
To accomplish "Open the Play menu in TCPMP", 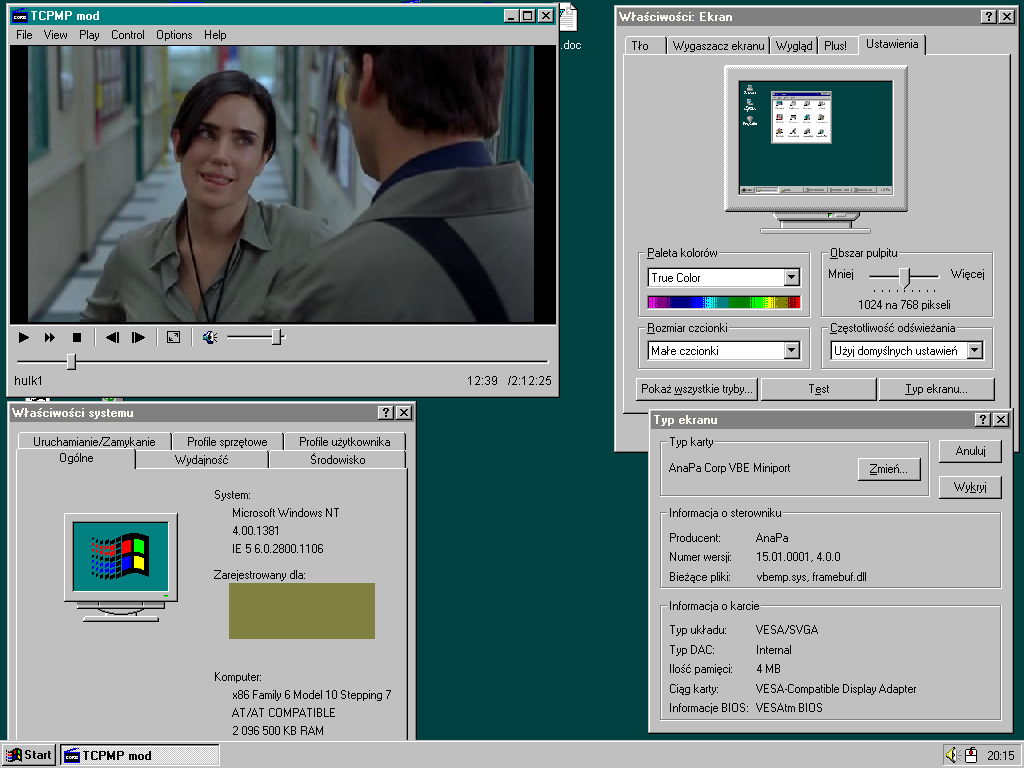I will 89,35.
